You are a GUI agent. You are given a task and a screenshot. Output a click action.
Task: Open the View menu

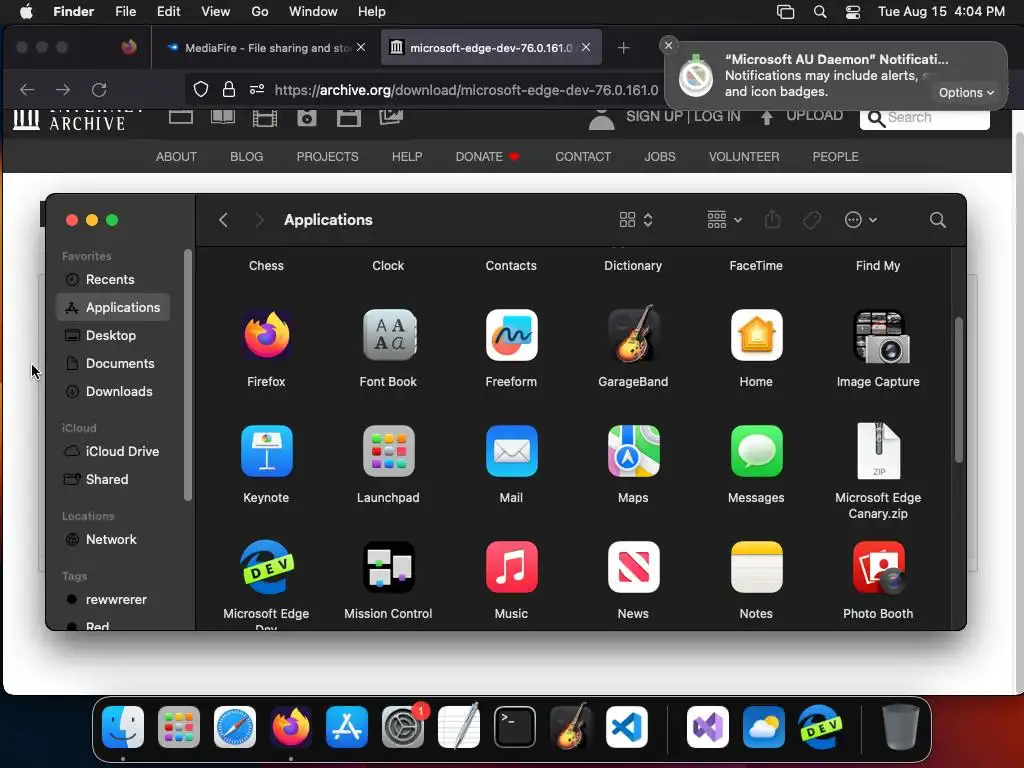click(216, 12)
